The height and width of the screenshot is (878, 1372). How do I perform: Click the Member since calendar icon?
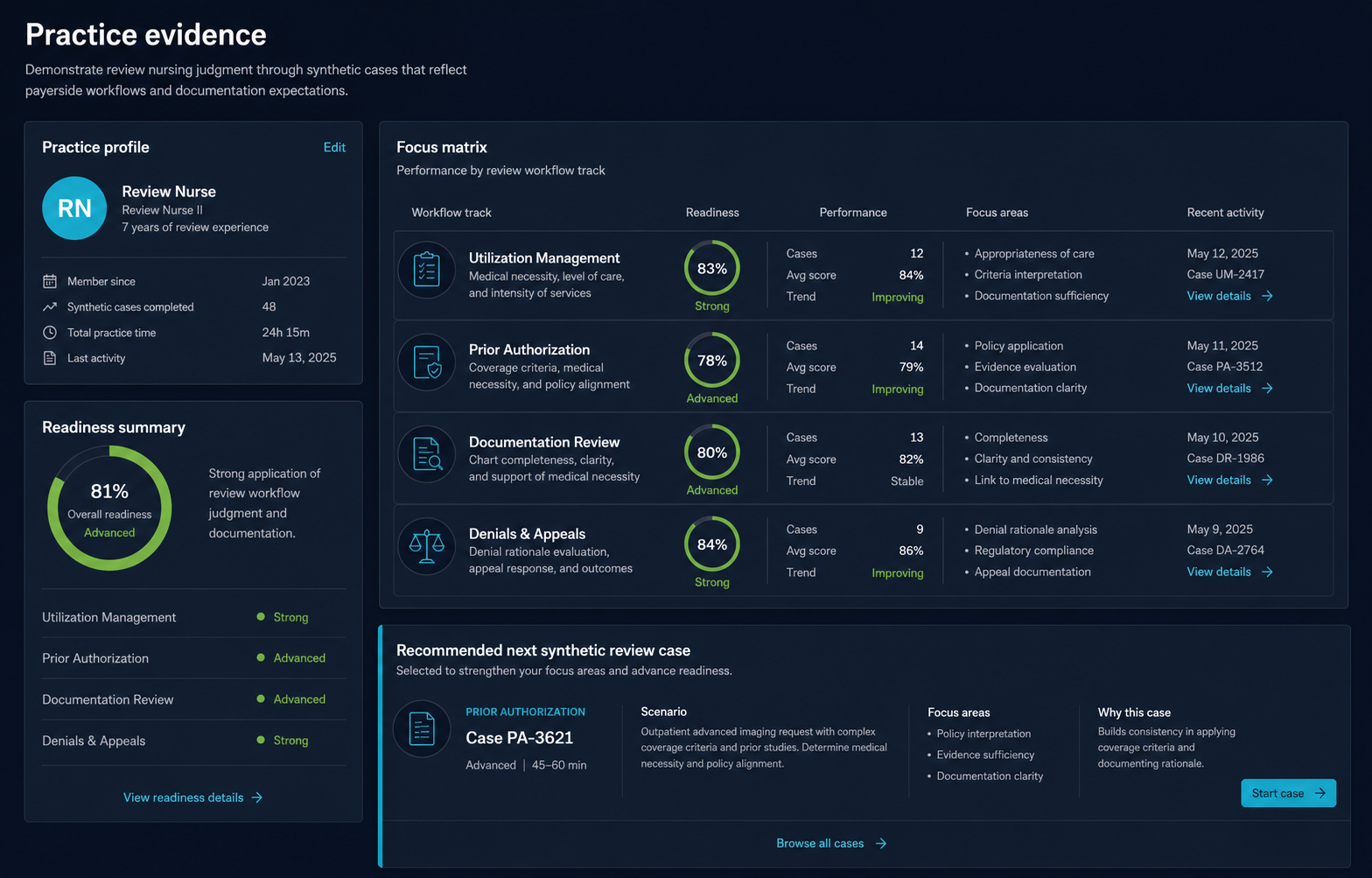click(x=50, y=281)
